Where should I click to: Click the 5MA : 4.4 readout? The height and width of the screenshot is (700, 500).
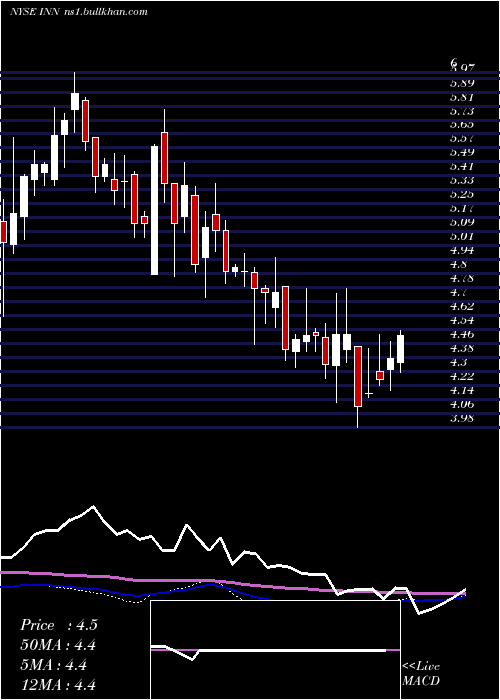pos(53,665)
